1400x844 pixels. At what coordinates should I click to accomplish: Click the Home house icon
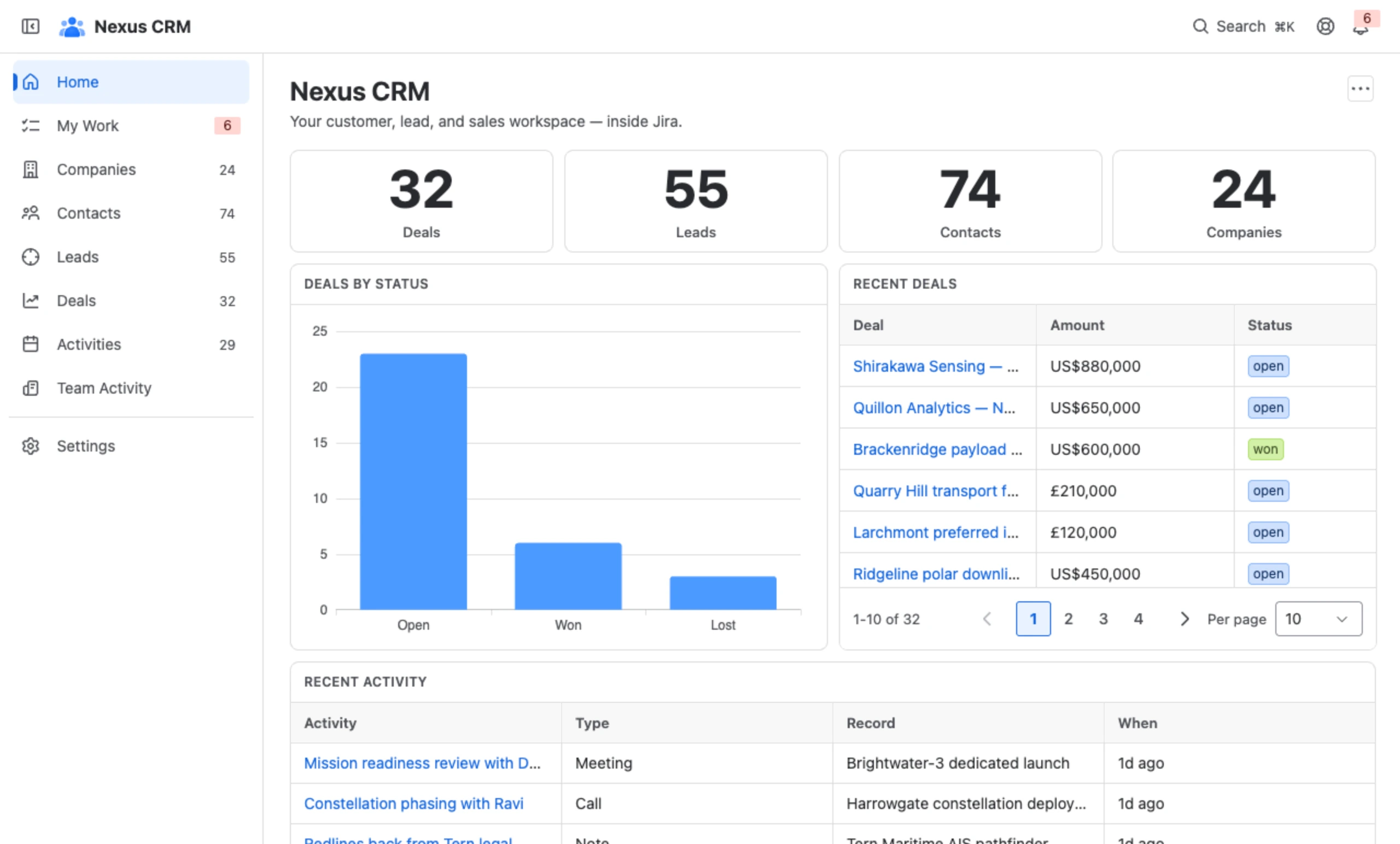31,82
